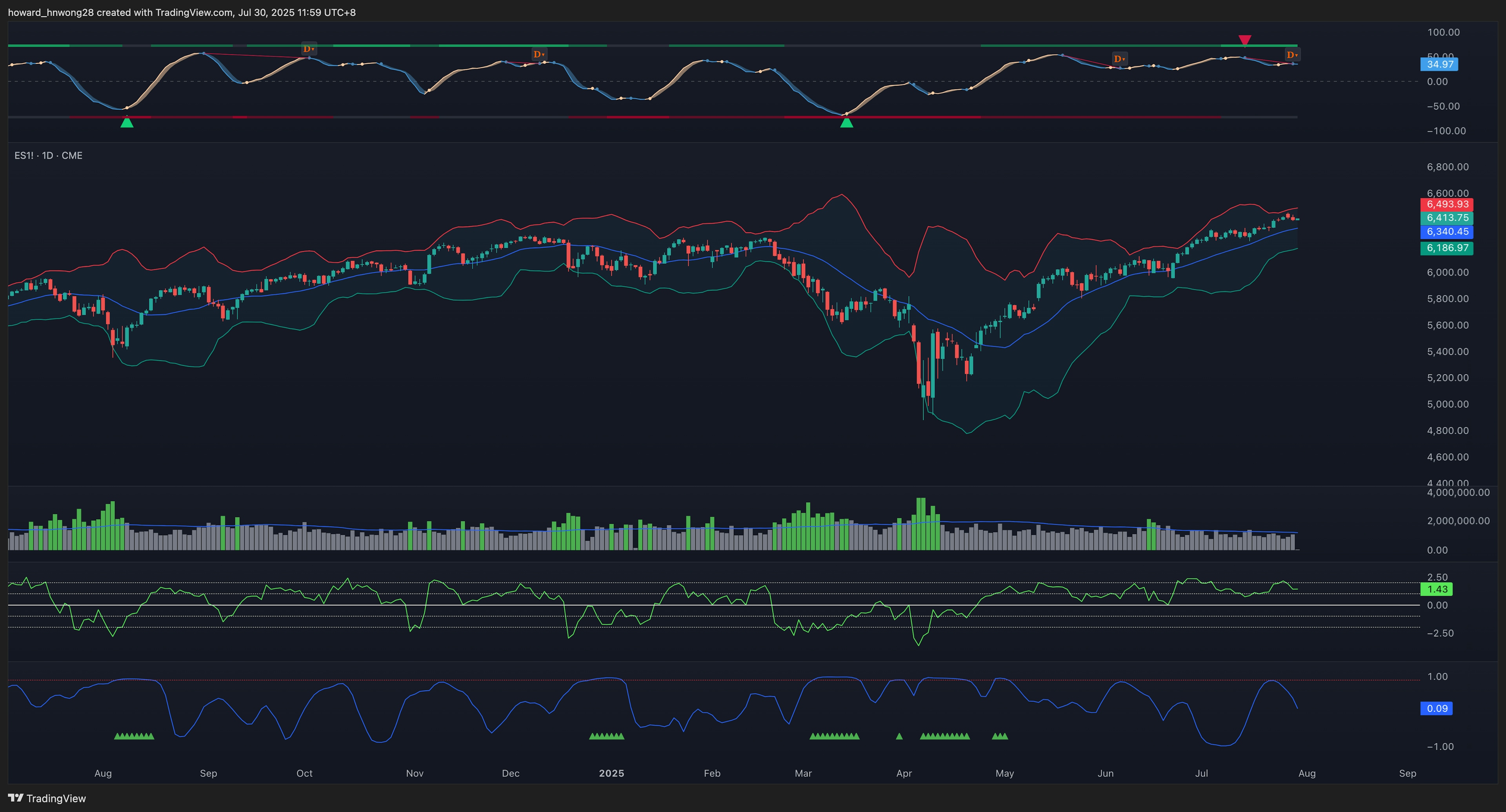Image resolution: width=1506 pixels, height=812 pixels.
Task: Click the howard_hnwong28 created with TradingView.com header
Action: (182, 12)
